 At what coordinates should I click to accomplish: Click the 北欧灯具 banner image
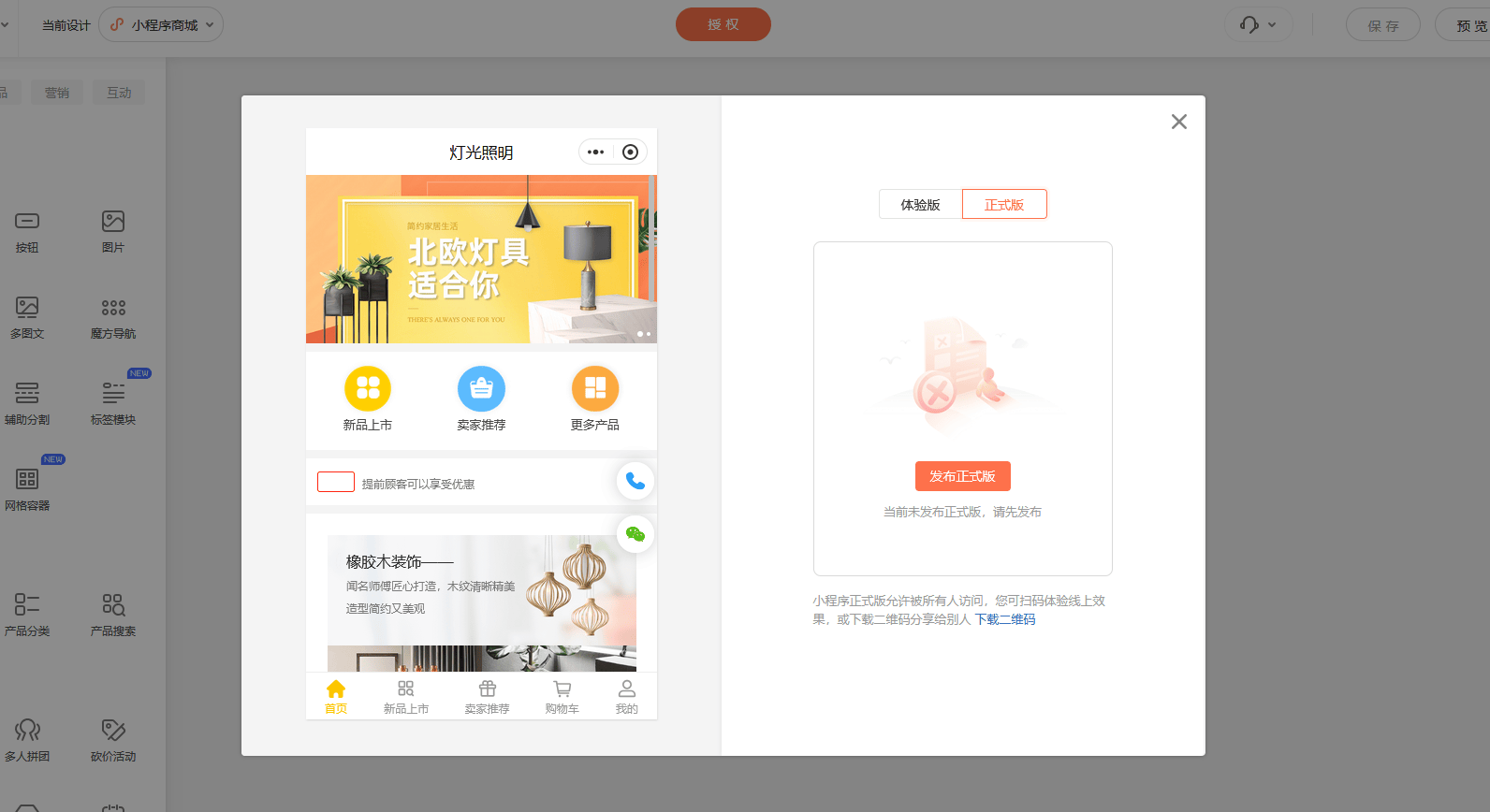click(481, 259)
